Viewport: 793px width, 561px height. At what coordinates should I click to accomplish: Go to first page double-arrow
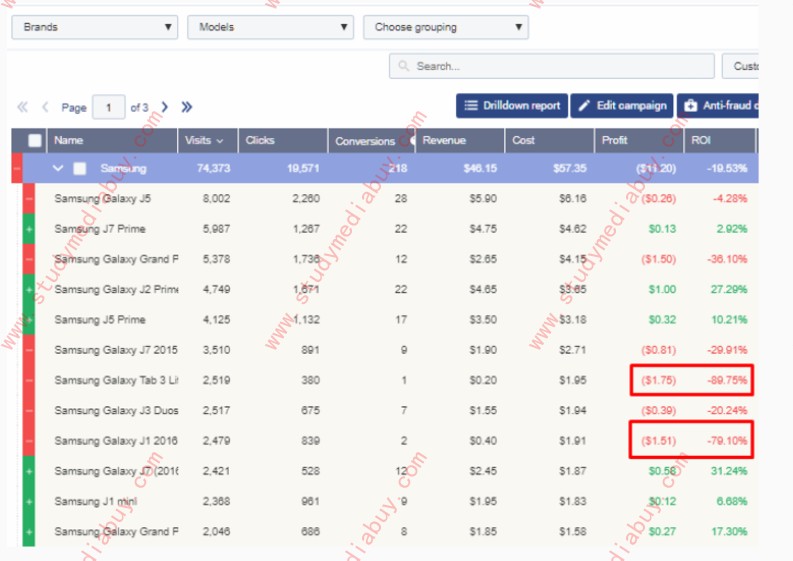22,107
